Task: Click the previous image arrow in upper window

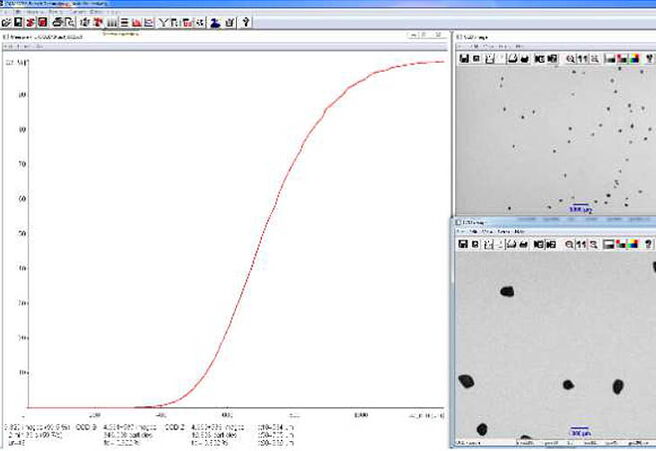Action: point(540,59)
